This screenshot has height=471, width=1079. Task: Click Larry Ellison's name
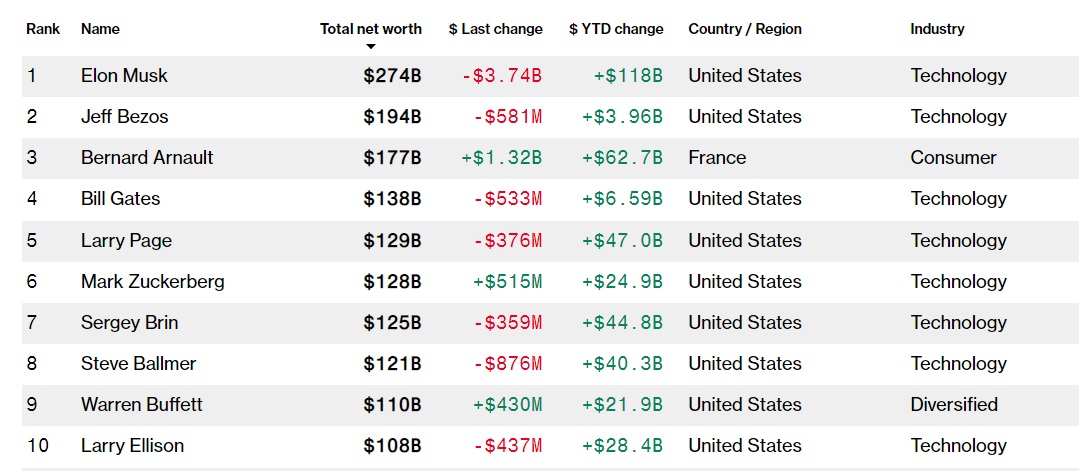[x=132, y=445]
